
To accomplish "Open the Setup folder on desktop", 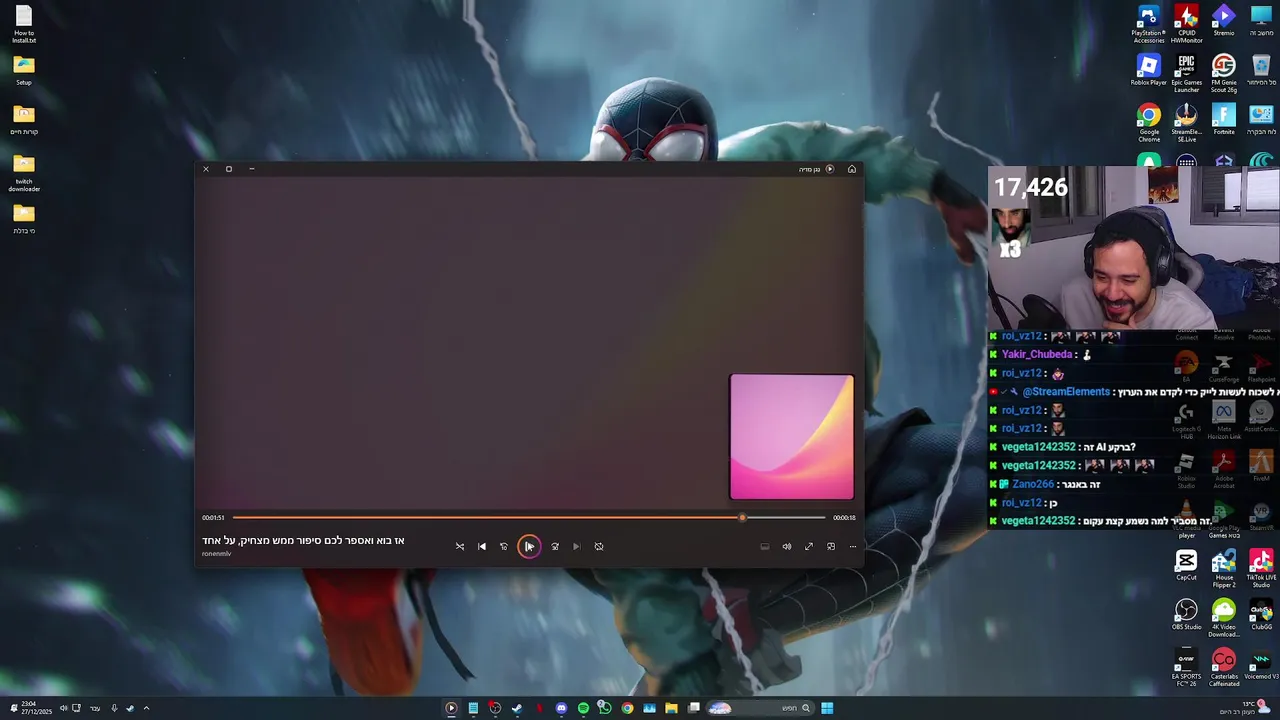I will pyautogui.click(x=24, y=71).
